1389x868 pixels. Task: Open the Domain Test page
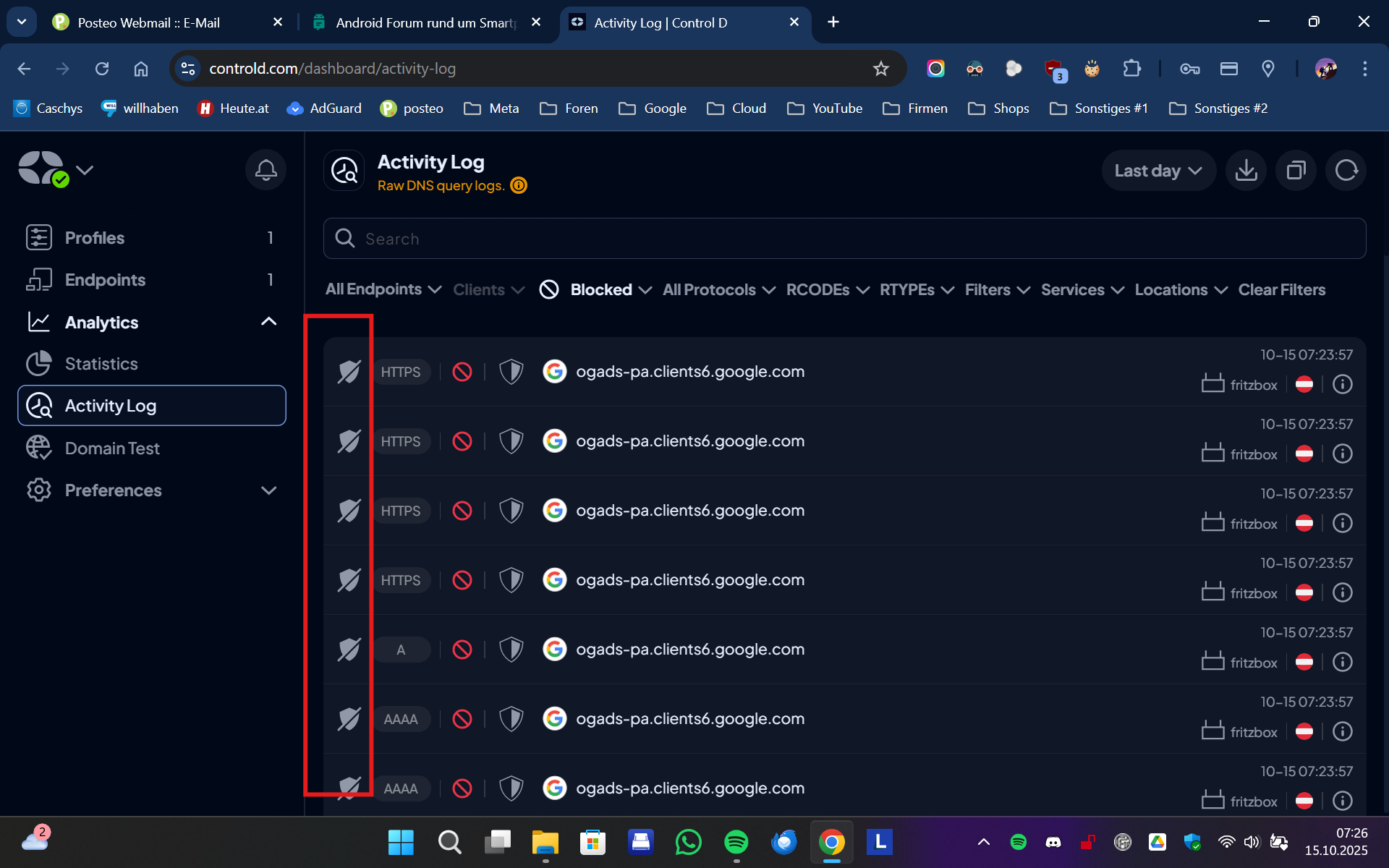pyautogui.click(x=112, y=448)
